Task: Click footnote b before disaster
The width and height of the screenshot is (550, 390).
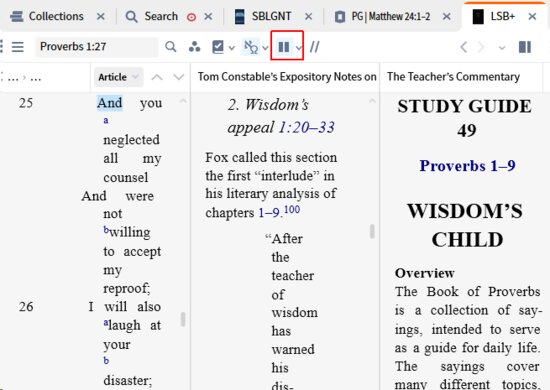Action: click(x=106, y=361)
